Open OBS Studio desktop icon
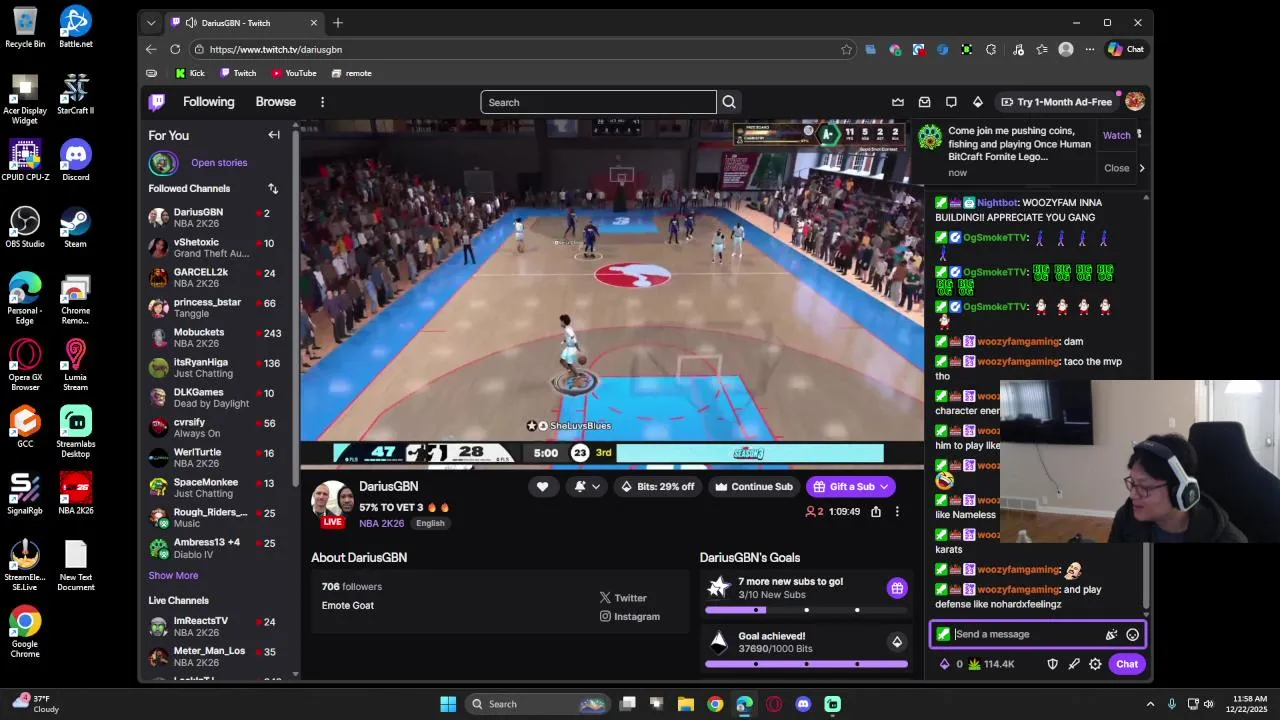This screenshot has height=720, width=1280. 25,228
